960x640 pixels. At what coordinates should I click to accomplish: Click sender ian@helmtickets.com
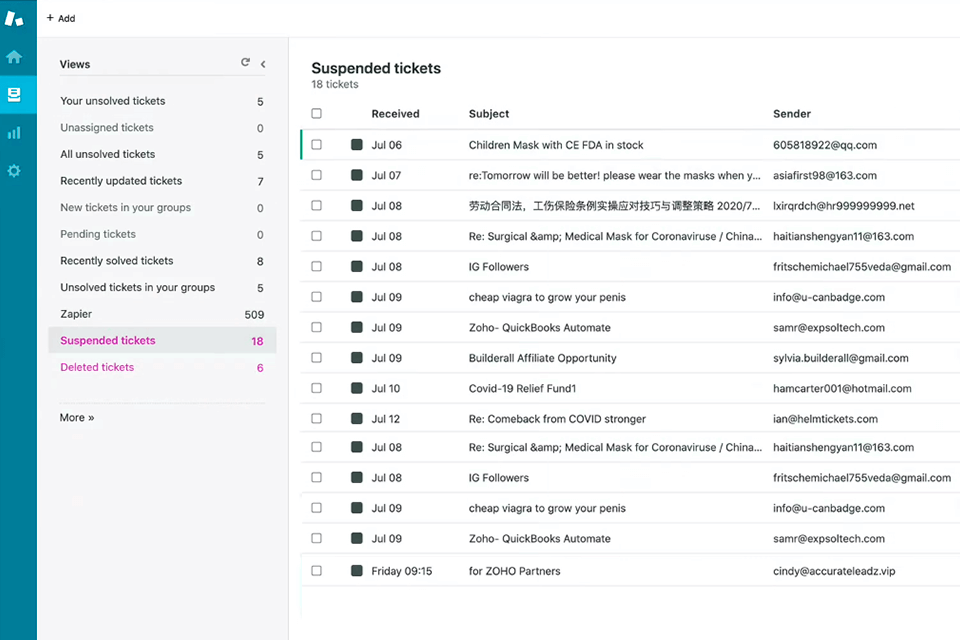(825, 419)
